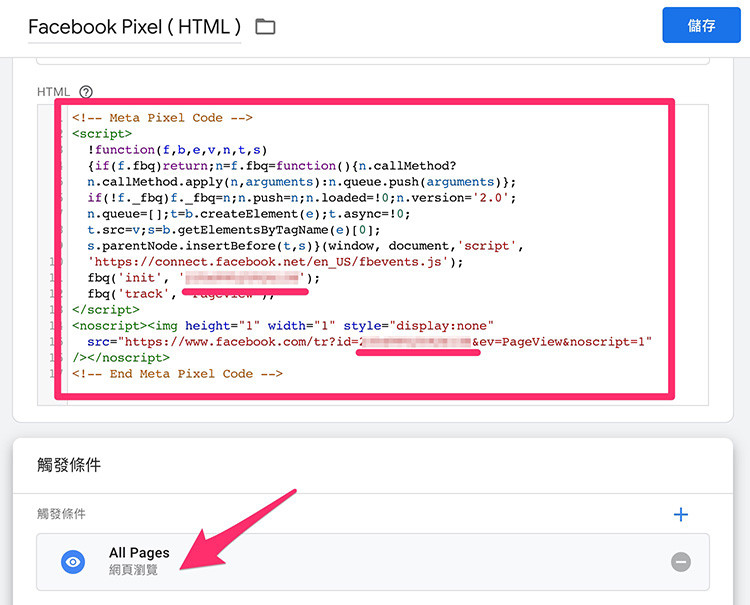Click the 'Meta Pixel Code' comment line
This screenshot has height=605, width=750.
pyautogui.click(x=162, y=118)
